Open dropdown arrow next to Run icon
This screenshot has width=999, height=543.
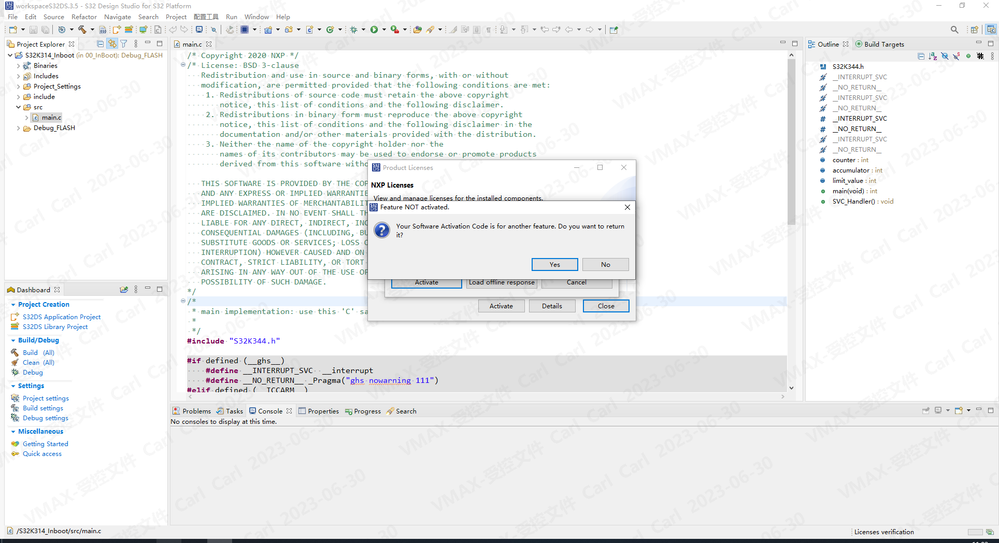(x=384, y=29)
